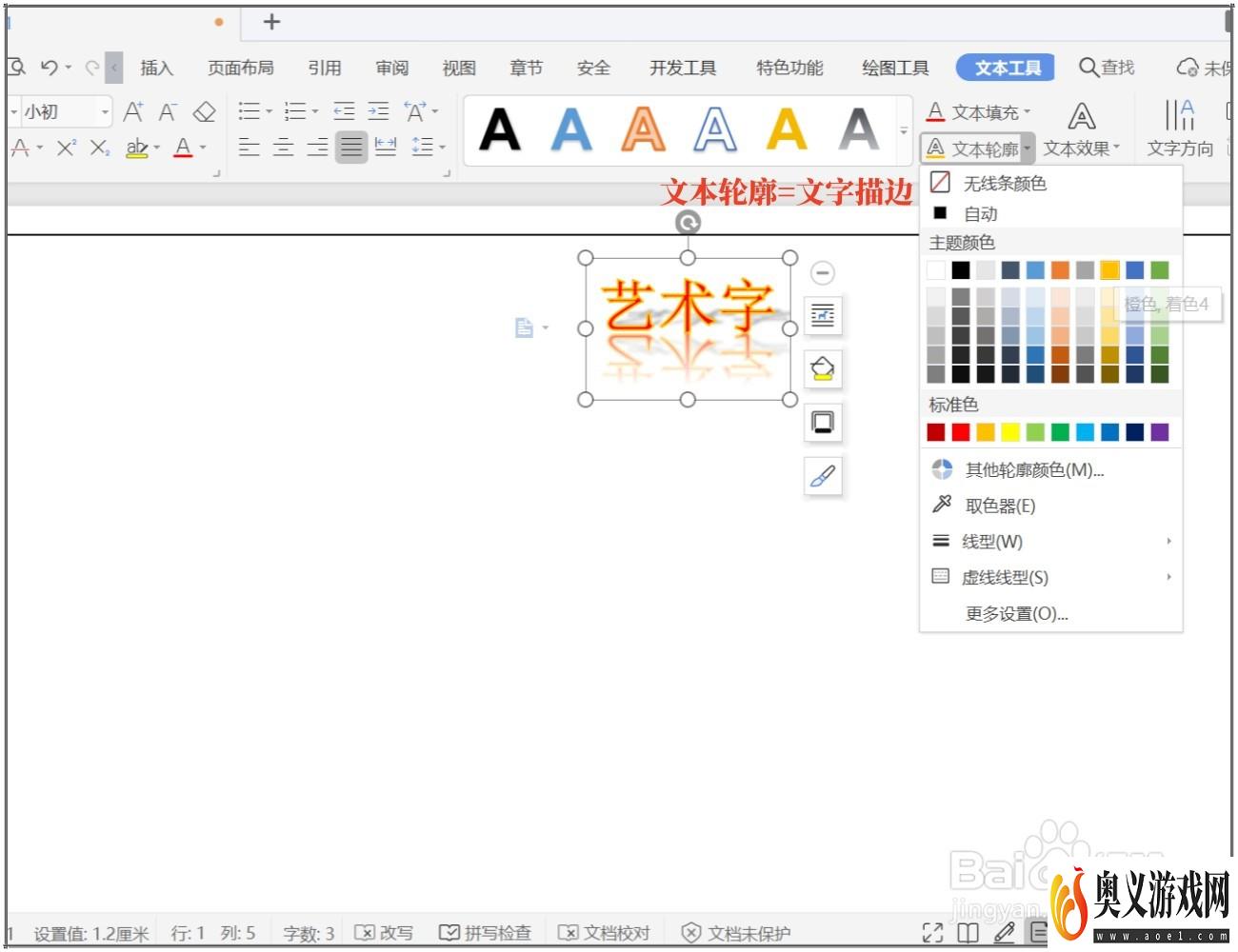
Task: Click the rotation handle above the textbox
Action: [x=688, y=223]
